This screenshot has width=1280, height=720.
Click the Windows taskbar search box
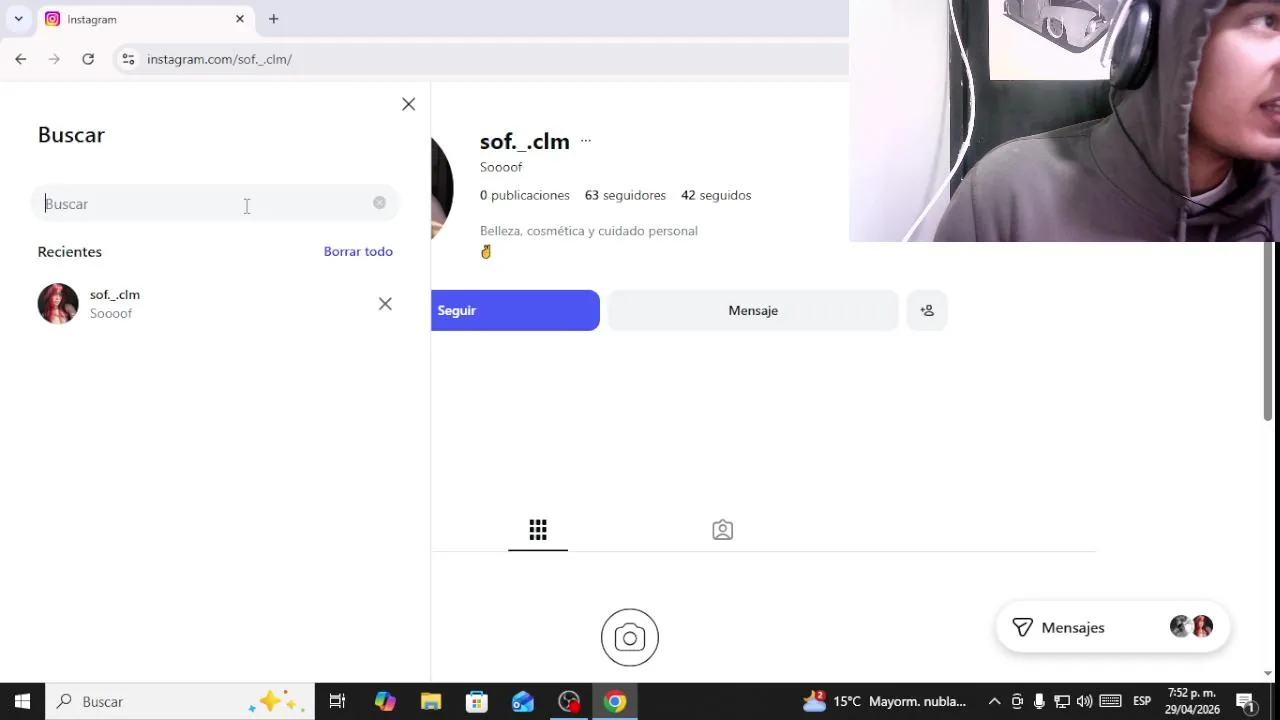pos(180,701)
